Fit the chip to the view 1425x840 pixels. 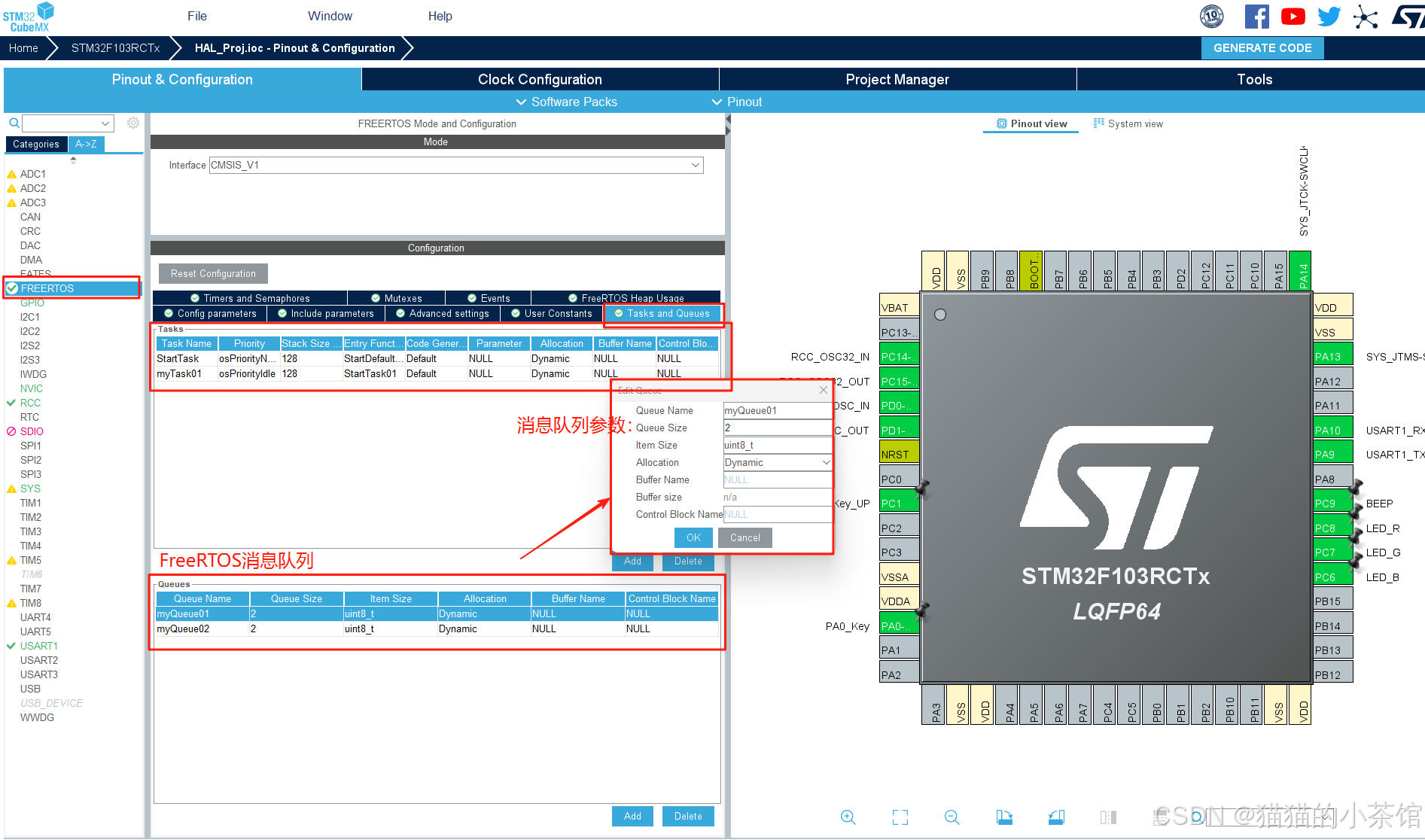tap(900, 817)
